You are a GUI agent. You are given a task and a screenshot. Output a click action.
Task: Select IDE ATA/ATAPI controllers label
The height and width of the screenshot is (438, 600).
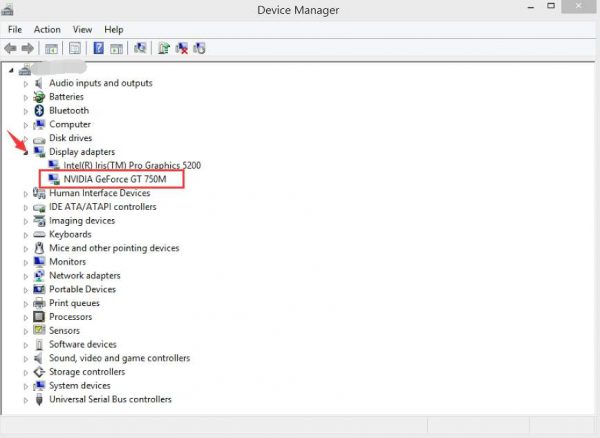(103, 207)
